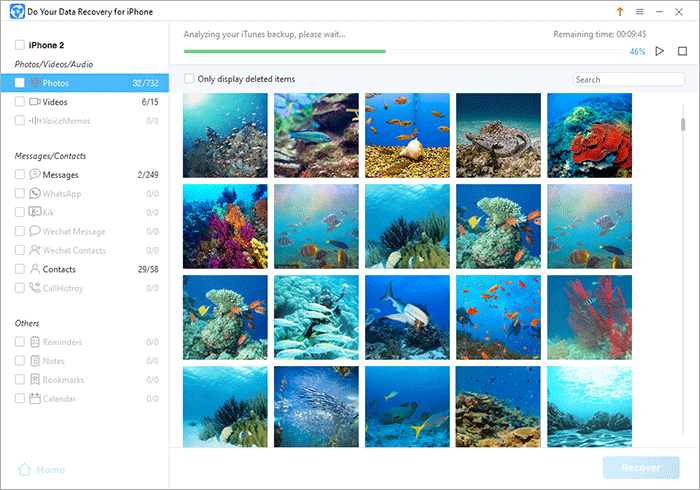Stop the backup analysis with the square button
Screen dimensions: 700x490
[682, 51]
